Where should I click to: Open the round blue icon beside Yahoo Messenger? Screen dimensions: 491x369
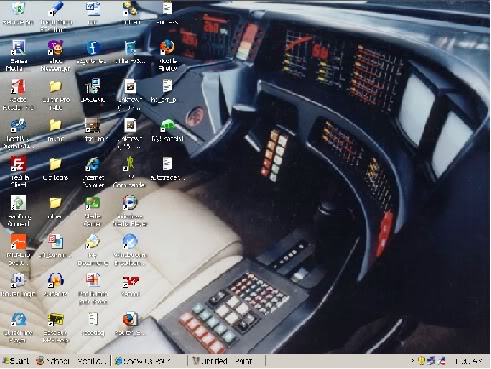(93, 48)
